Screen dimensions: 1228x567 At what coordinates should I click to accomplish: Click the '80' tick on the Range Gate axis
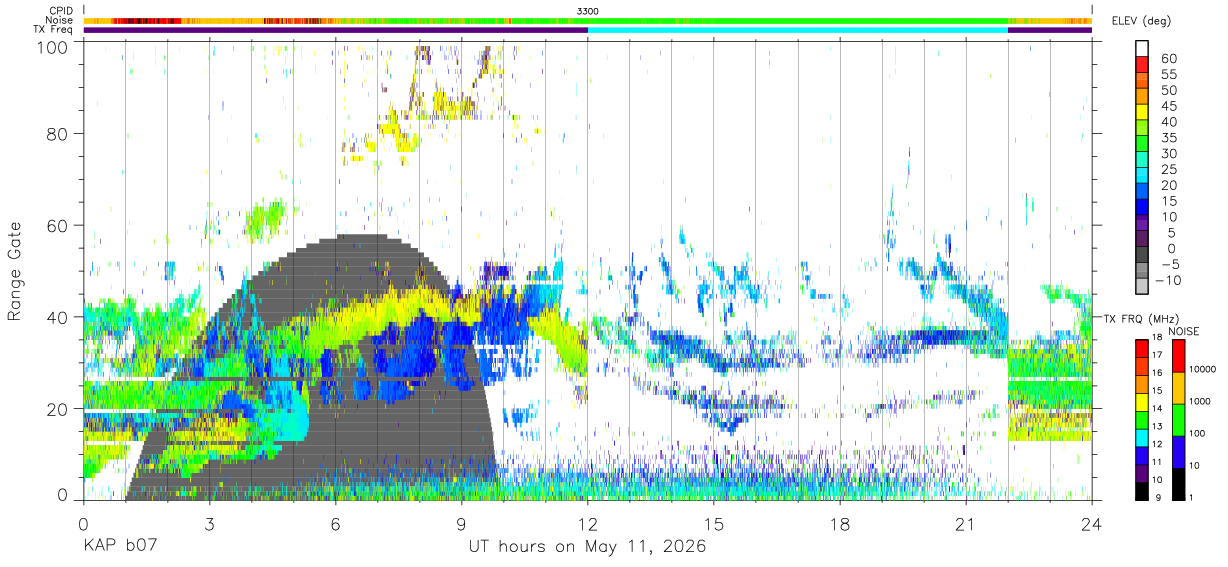(57, 133)
